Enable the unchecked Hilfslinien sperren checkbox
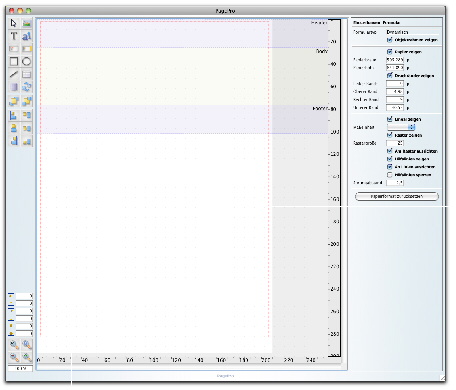Image resolution: width=456 pixels, height=390 pixels. point(389,175)
